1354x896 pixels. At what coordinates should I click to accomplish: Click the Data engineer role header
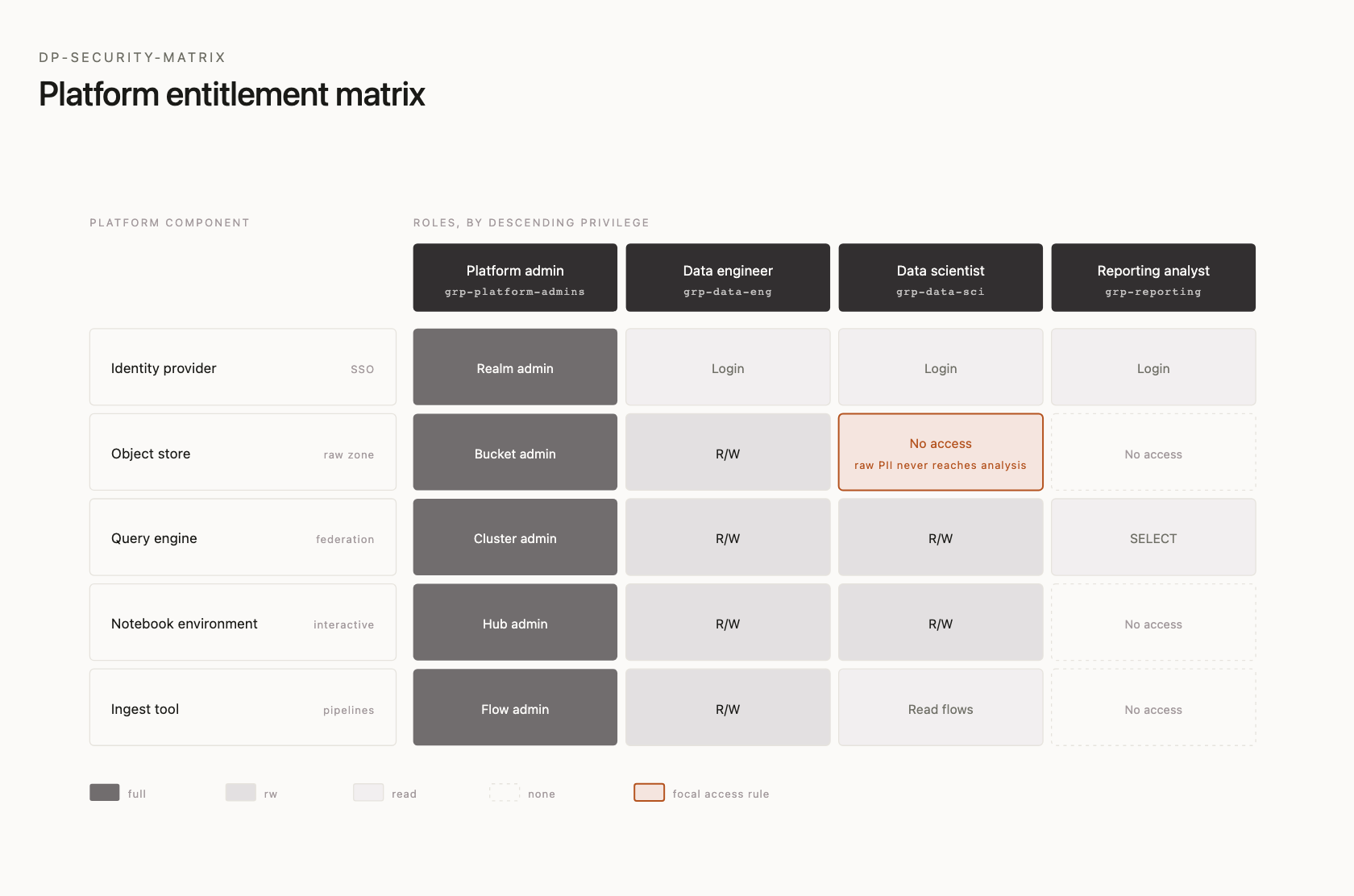[x=728, y=277]
